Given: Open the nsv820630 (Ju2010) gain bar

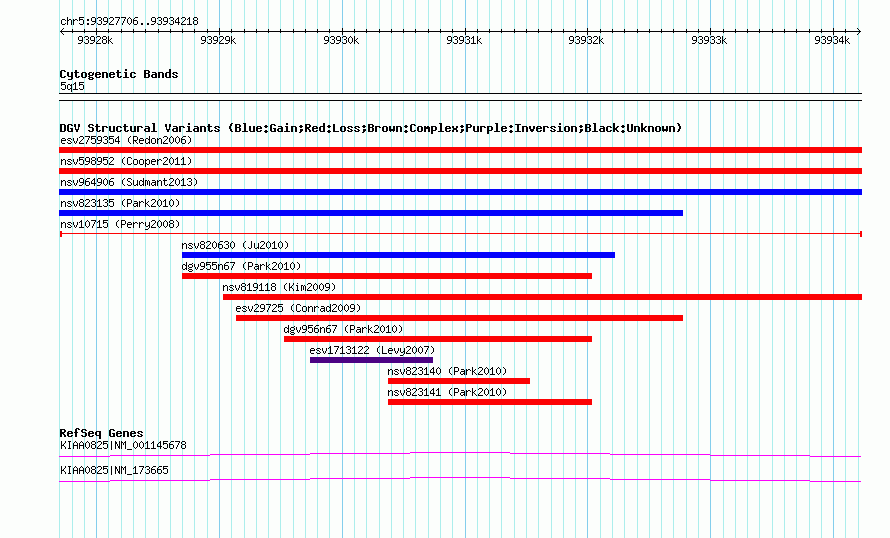Looking at the screenshot, I should pos(398,255).
